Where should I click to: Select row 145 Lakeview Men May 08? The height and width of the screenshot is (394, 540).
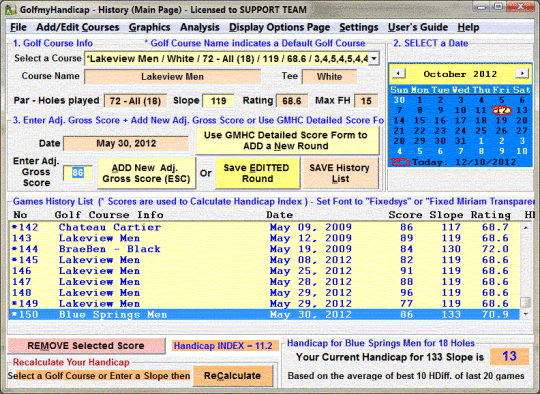click(x=264, y=260)
